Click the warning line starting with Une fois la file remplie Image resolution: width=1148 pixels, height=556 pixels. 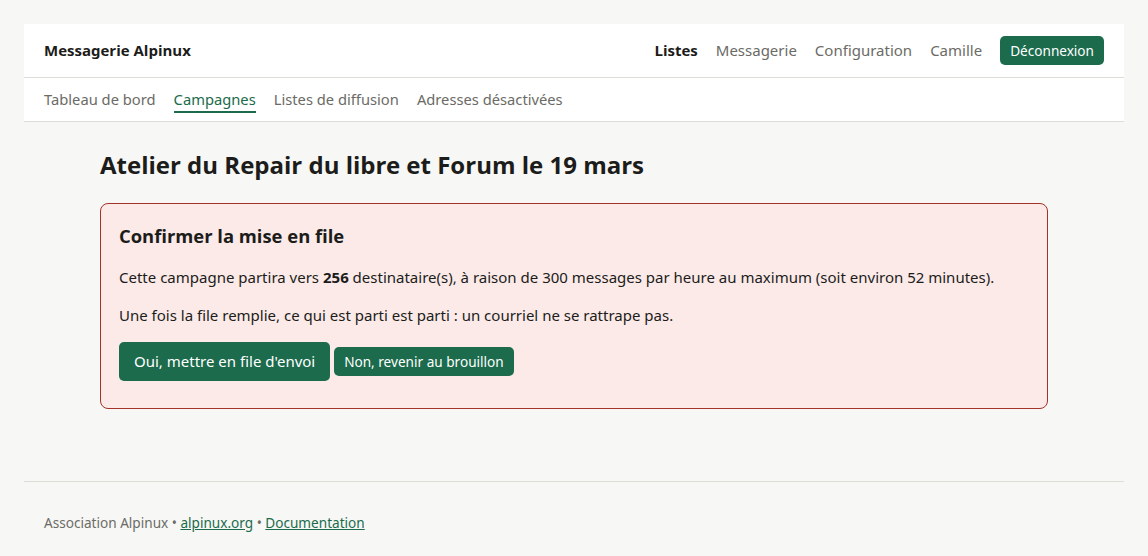tap(396, 316)
